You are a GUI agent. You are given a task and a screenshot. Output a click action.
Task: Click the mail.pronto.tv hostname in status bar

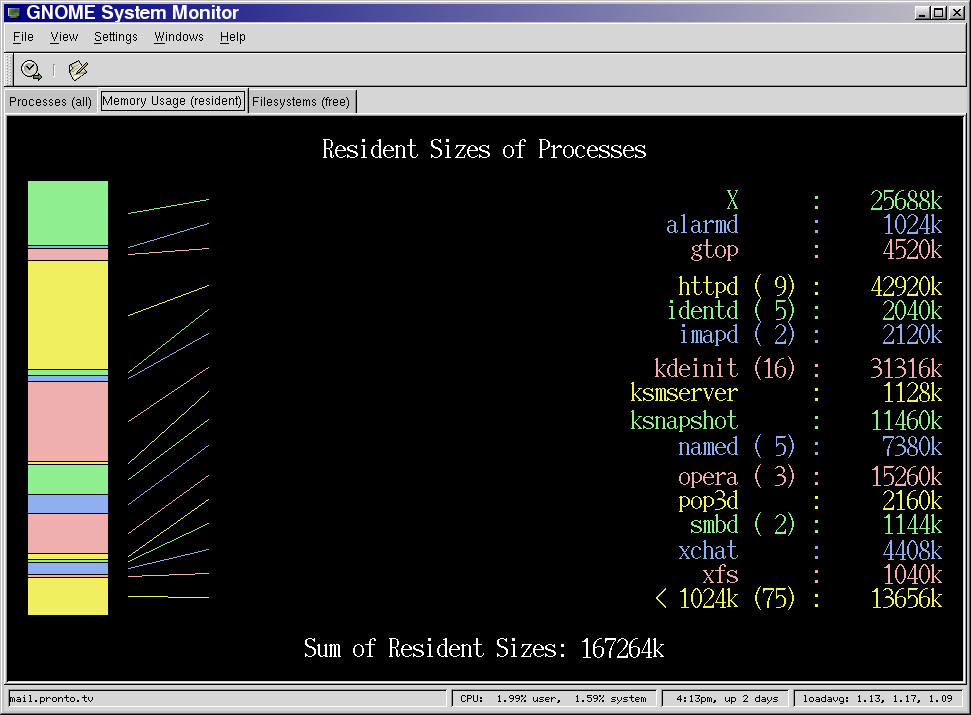[51, 699]
